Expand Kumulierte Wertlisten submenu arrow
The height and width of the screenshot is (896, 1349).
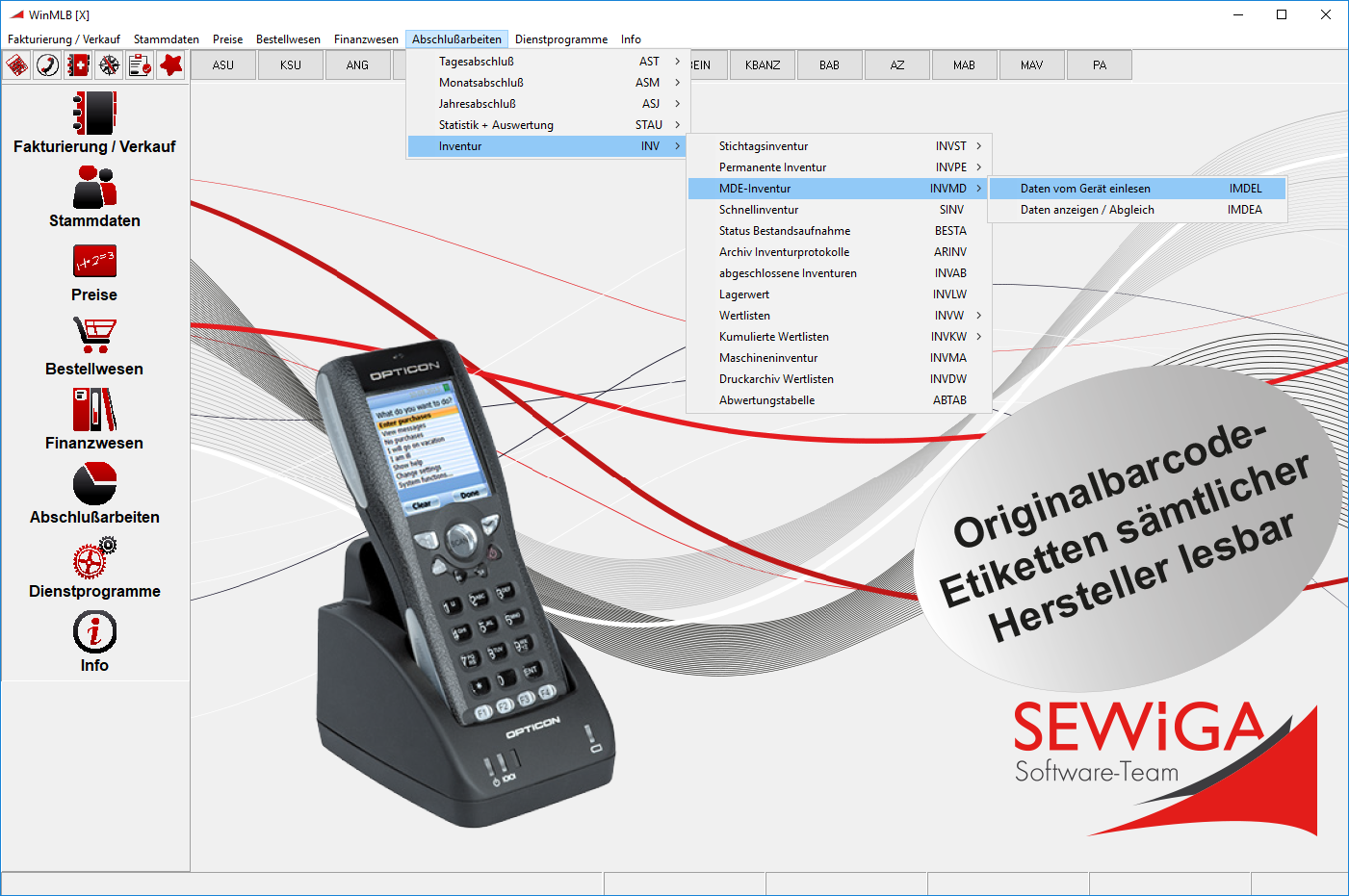(979, 337)
